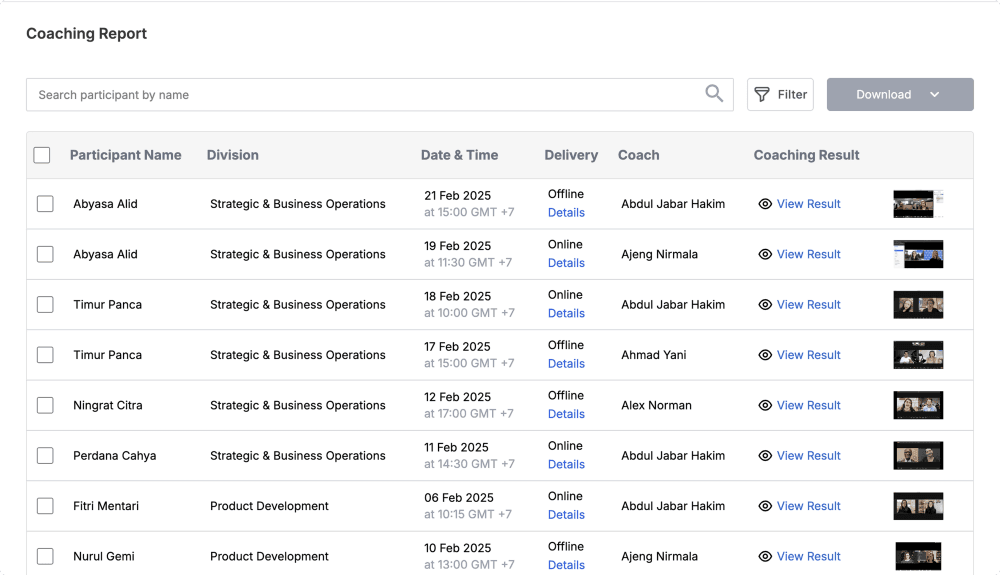Viewport: 1000px width, 575px height.
Task: Click the funnel icon on Filter button
Action: (762, 94)
